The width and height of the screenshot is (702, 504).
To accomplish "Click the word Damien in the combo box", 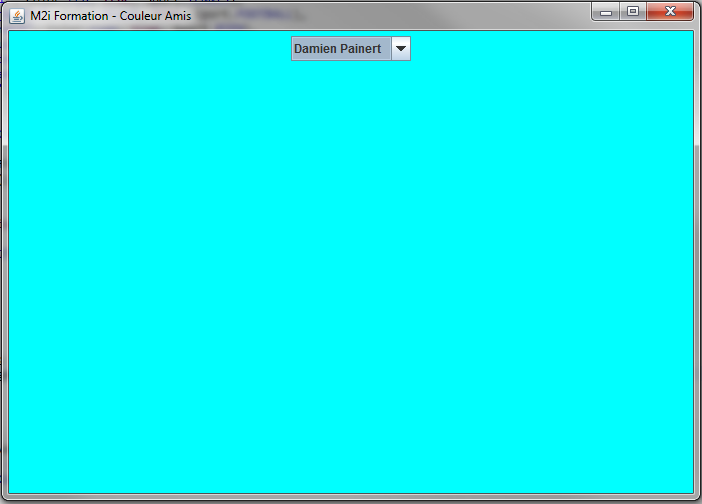I will [316, 49].
